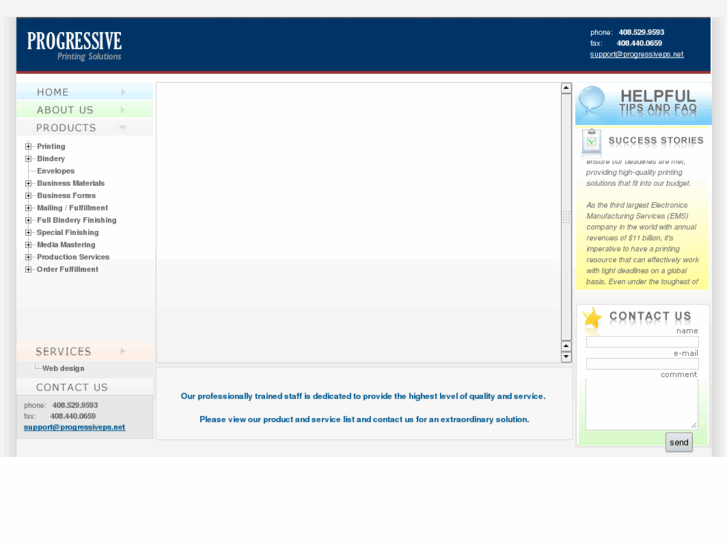The image size is (727, 545).
Task: Open Bindery product category link
Action: tap(51, 159)
